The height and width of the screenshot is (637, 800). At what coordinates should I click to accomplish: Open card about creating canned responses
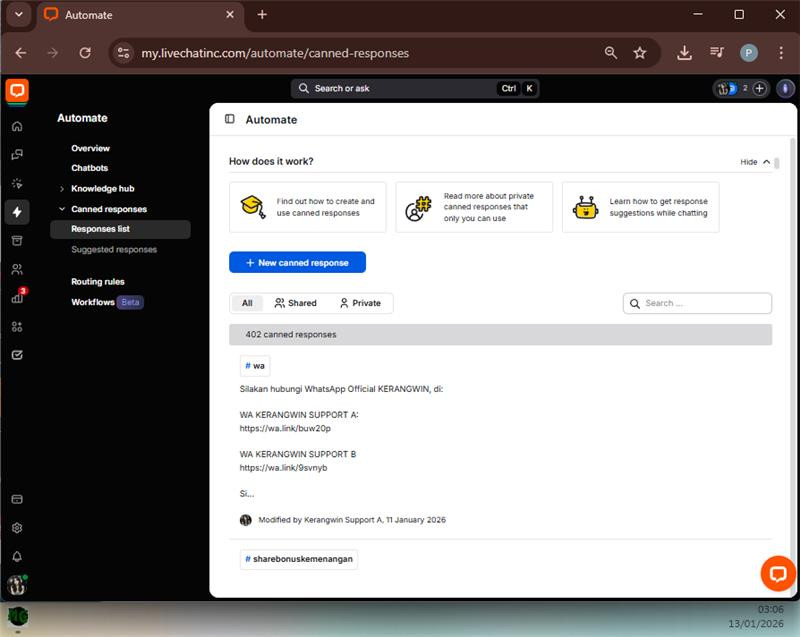pos(308,207)
